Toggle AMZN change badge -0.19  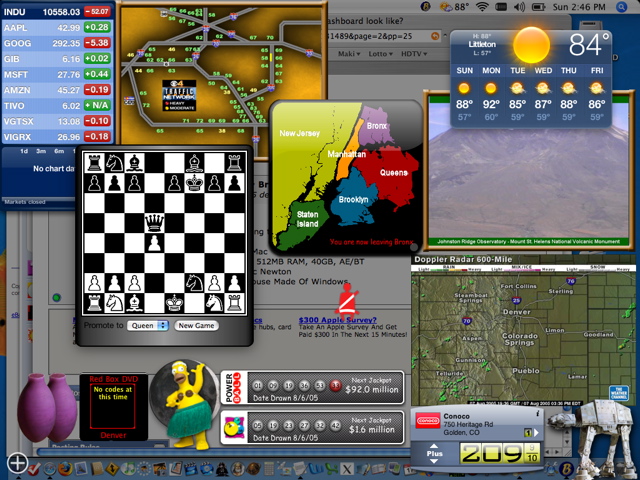97,90
